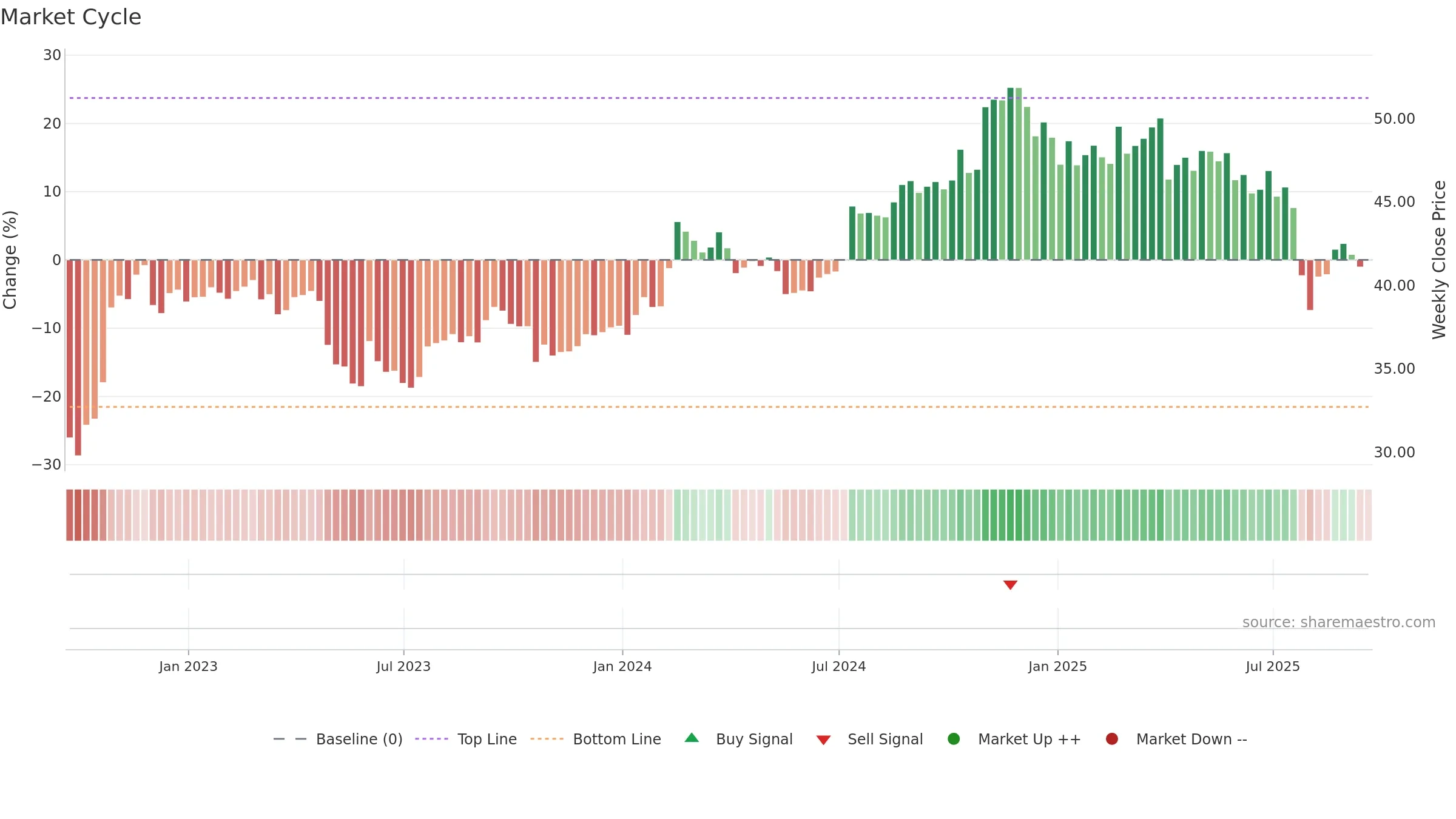Click the Jul 2025 axis label
This screenshot has height=819, width=1456.
(1273, 666)
